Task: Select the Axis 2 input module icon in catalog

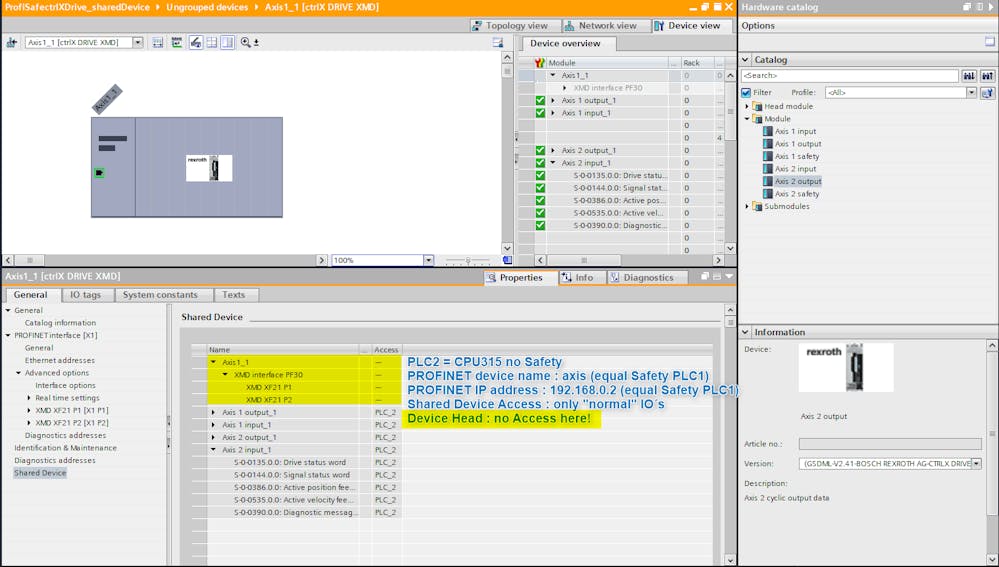Action: (x=768, y=169)
